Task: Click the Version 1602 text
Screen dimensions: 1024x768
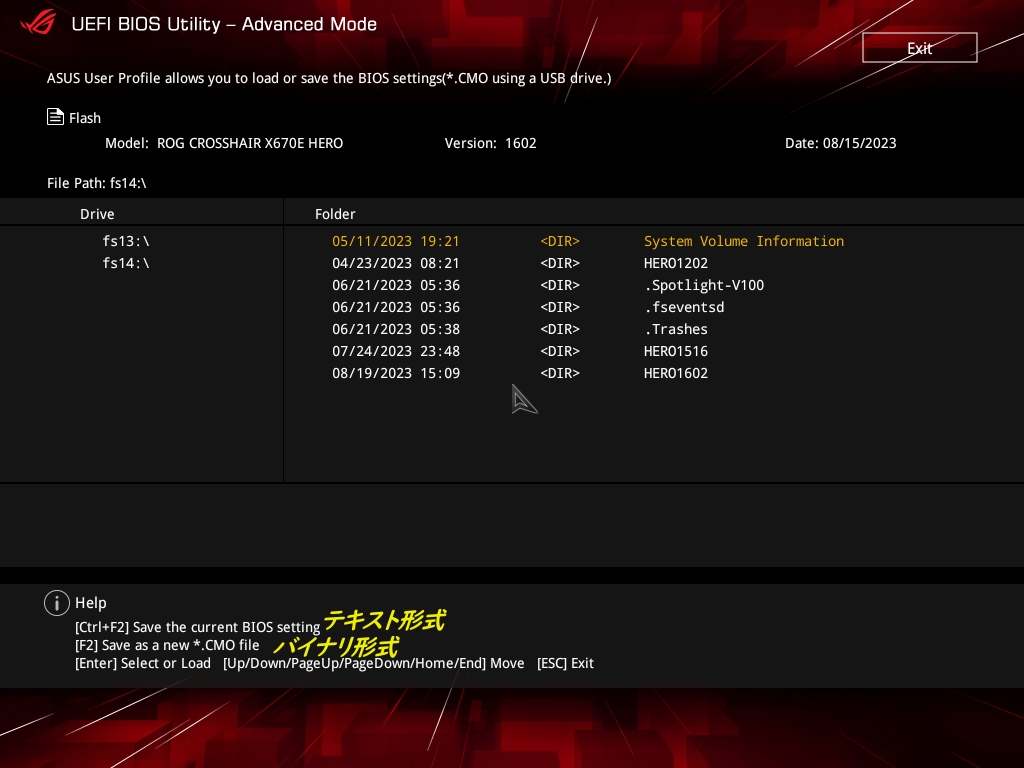Action: point(490,143)
